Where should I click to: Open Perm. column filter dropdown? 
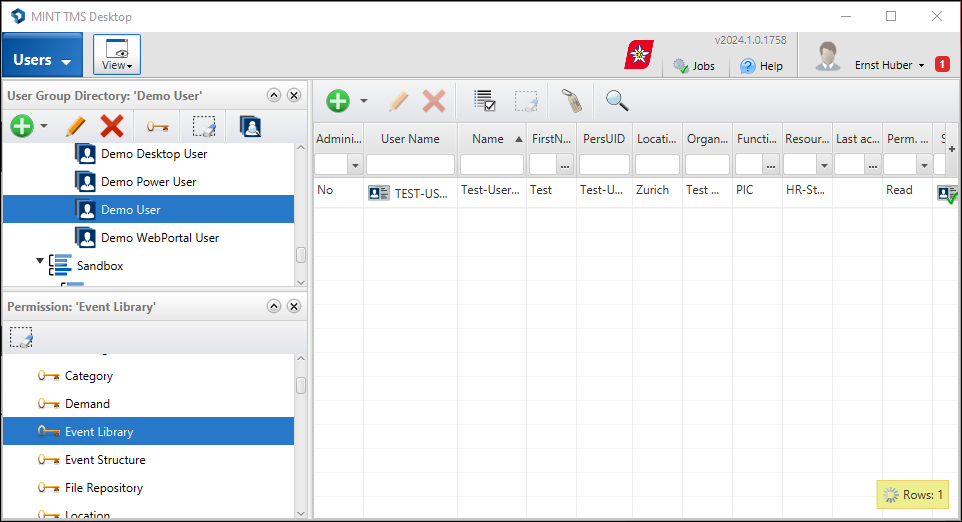924,165
